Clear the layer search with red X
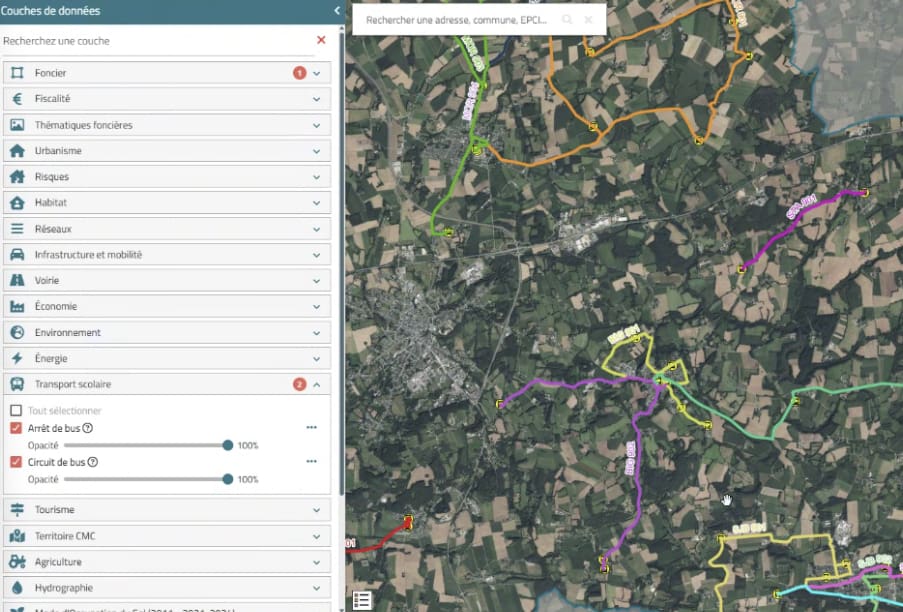This screenshot has height=612, width=903. coord(321,40)
